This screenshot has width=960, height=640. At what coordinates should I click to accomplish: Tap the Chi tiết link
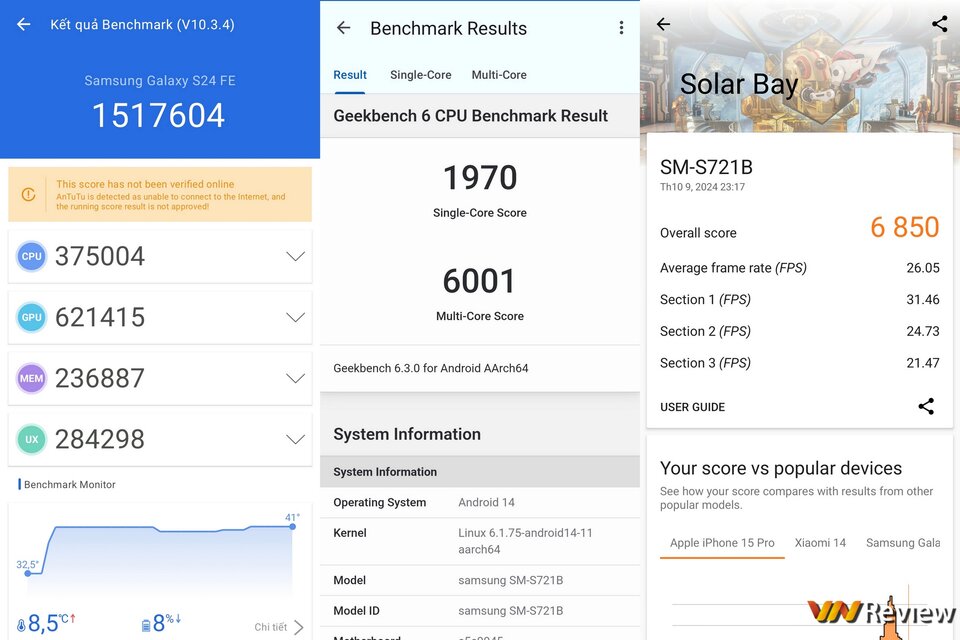[271, 627]
